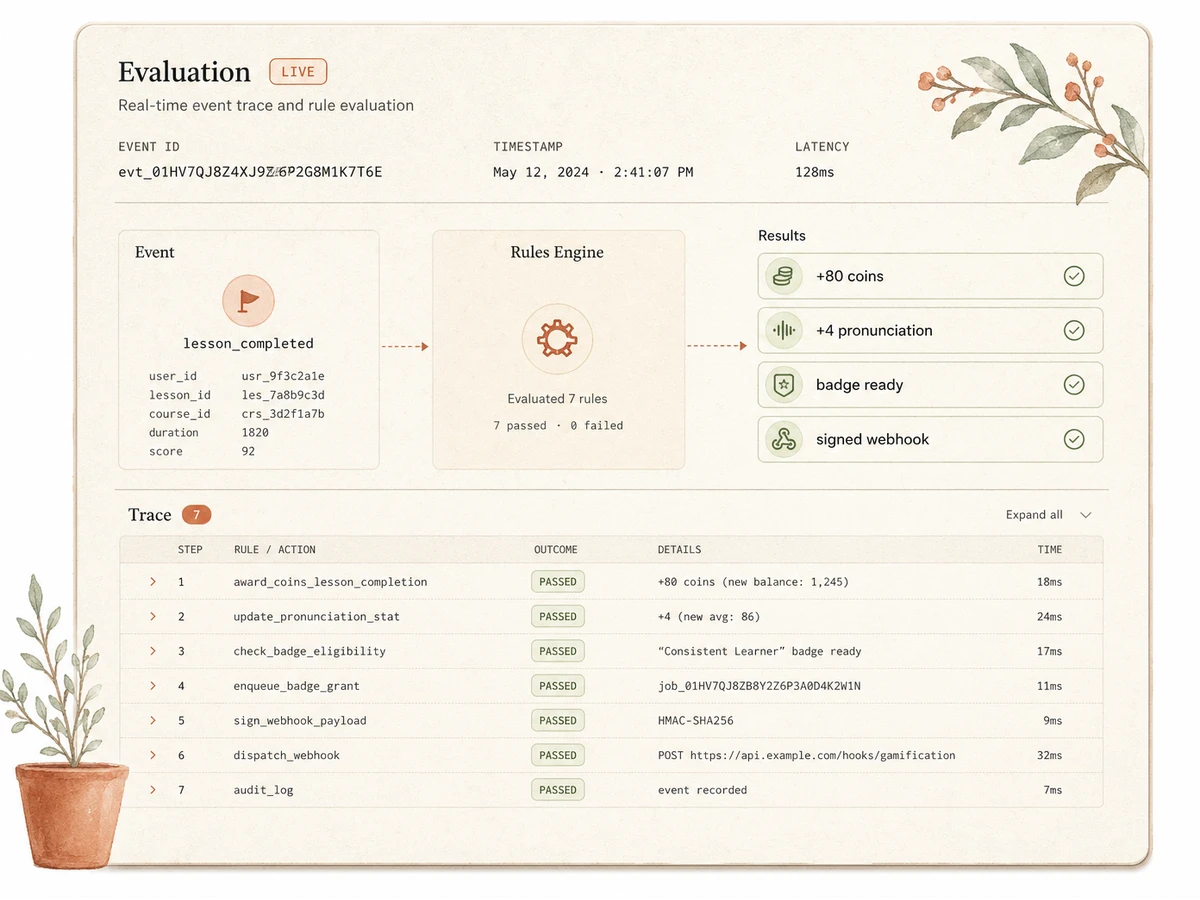Click the les_7a8b9c3d lesson_id value
Viewport: 1200px width, 900px height.
coord(283,395)
